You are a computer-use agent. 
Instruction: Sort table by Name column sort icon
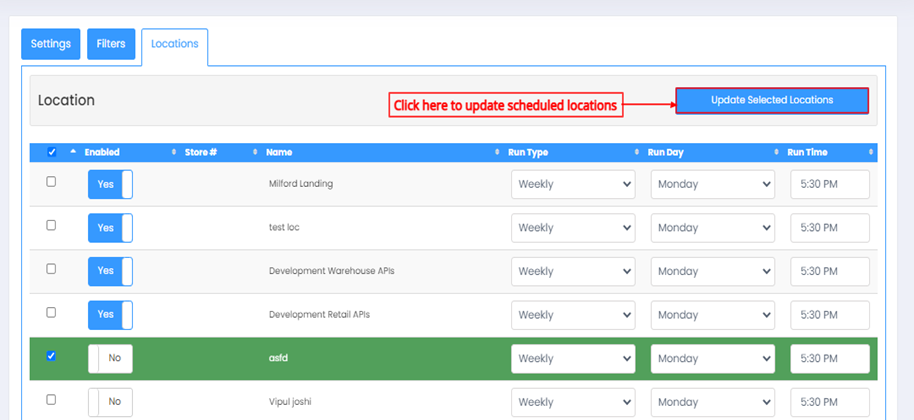pyautogui.click(x=497, y=152)
